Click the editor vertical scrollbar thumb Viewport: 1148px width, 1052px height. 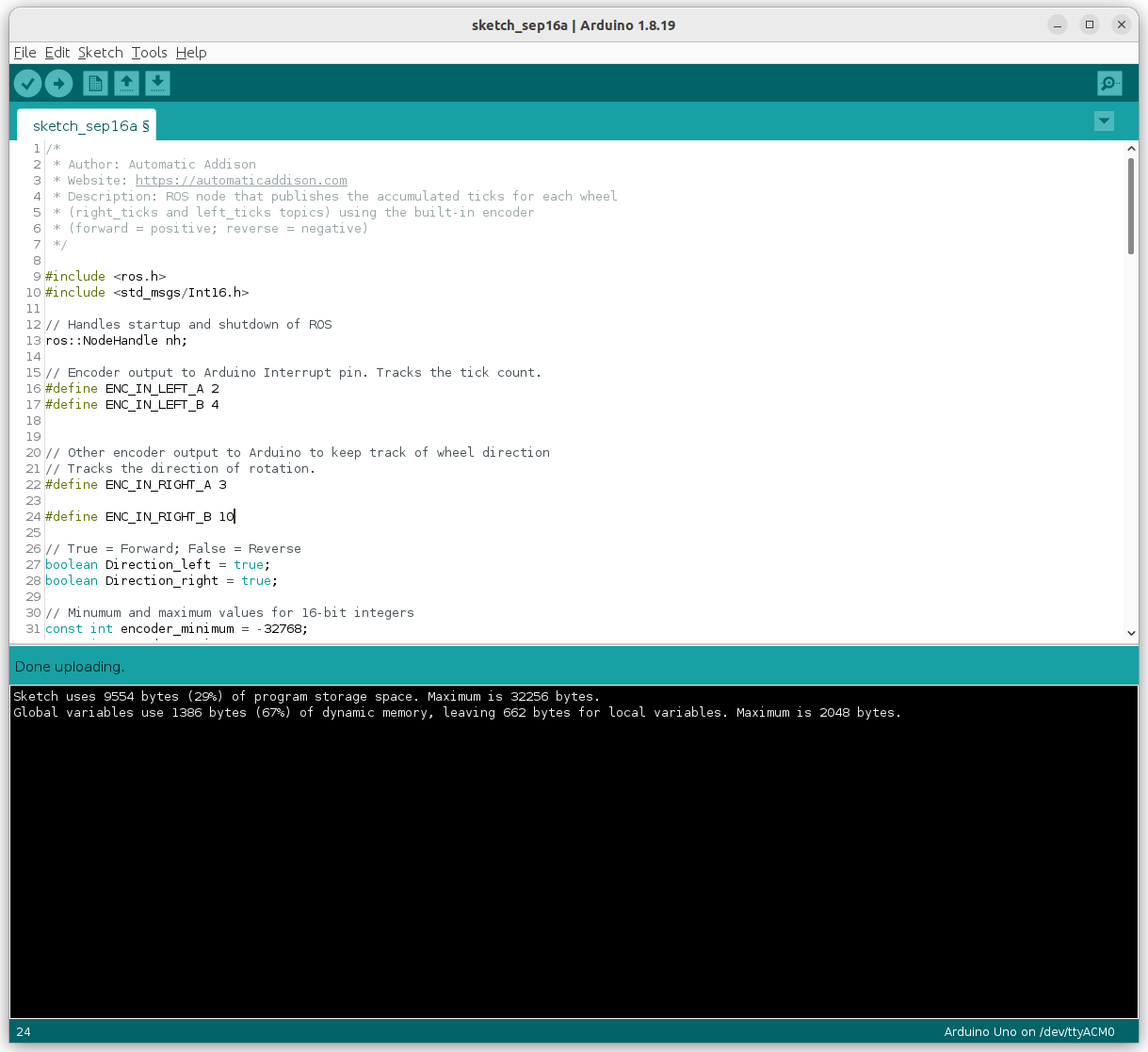[1131, 206]
